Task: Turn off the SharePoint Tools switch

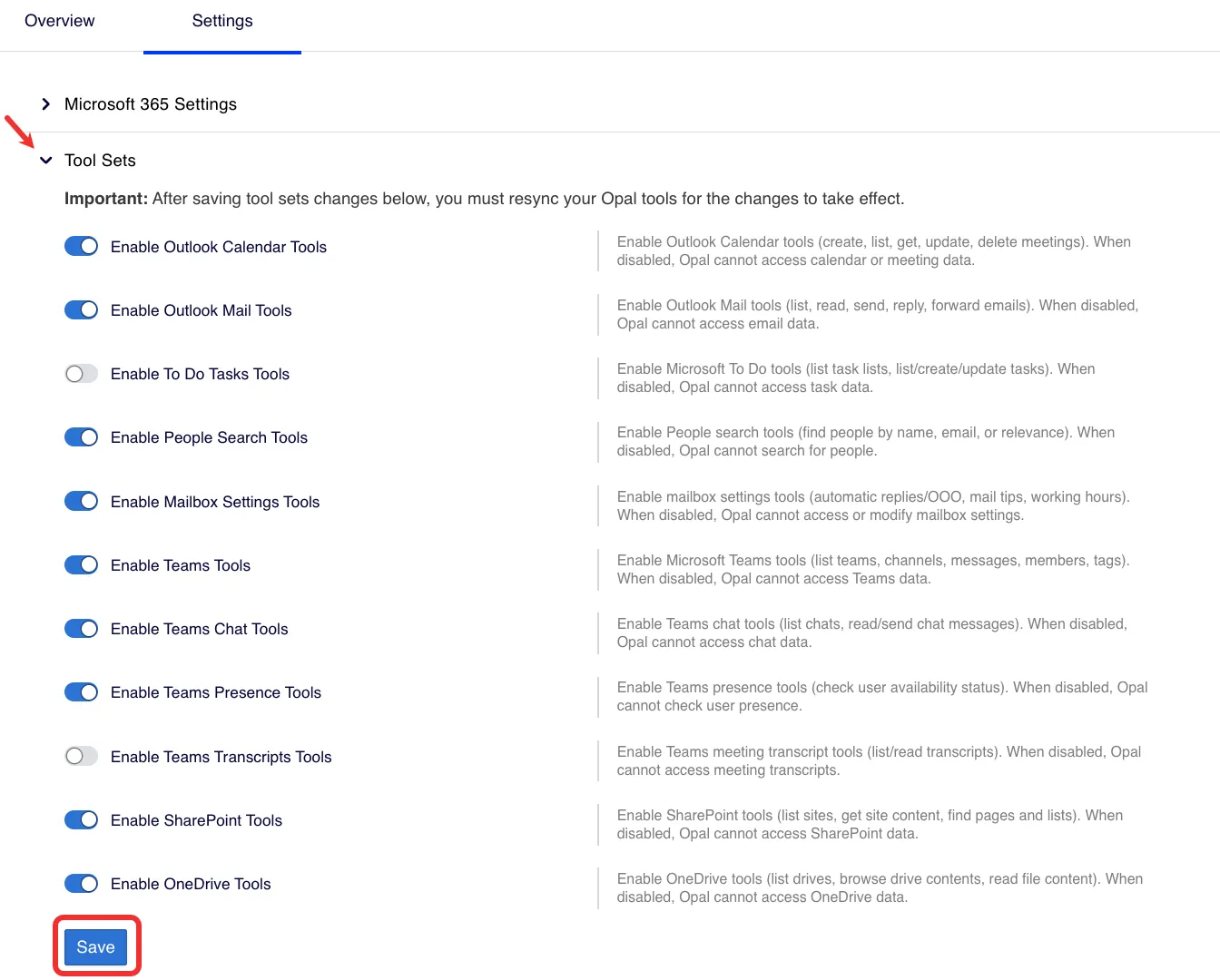Action: click(x=82, y=820)
